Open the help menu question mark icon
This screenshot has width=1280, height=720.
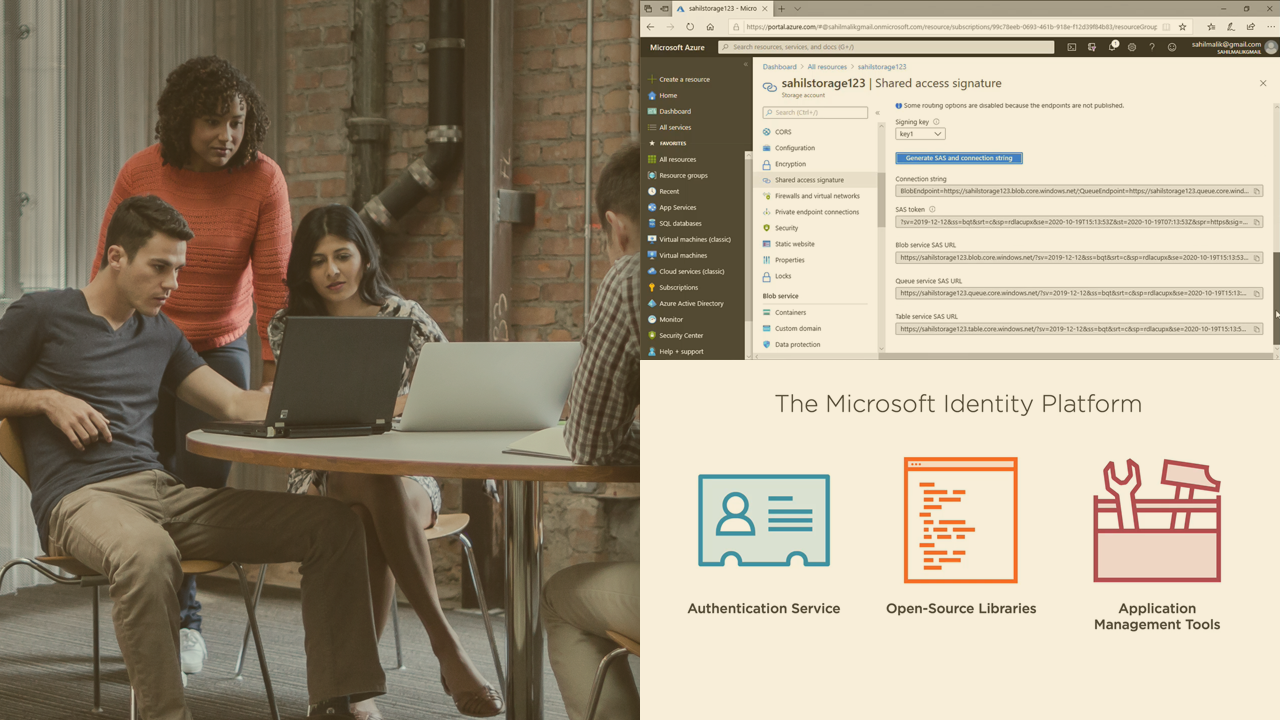(x=1152, y=46)
